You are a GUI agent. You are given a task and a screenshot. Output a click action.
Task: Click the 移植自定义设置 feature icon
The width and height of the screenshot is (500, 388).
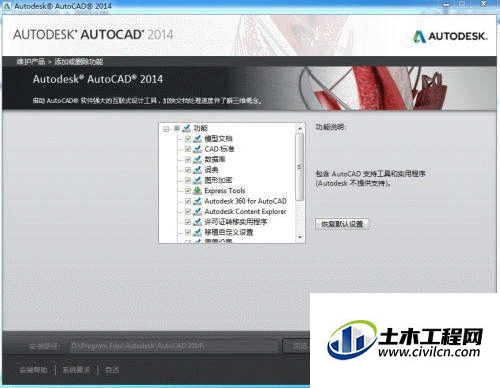coord(197,232)
